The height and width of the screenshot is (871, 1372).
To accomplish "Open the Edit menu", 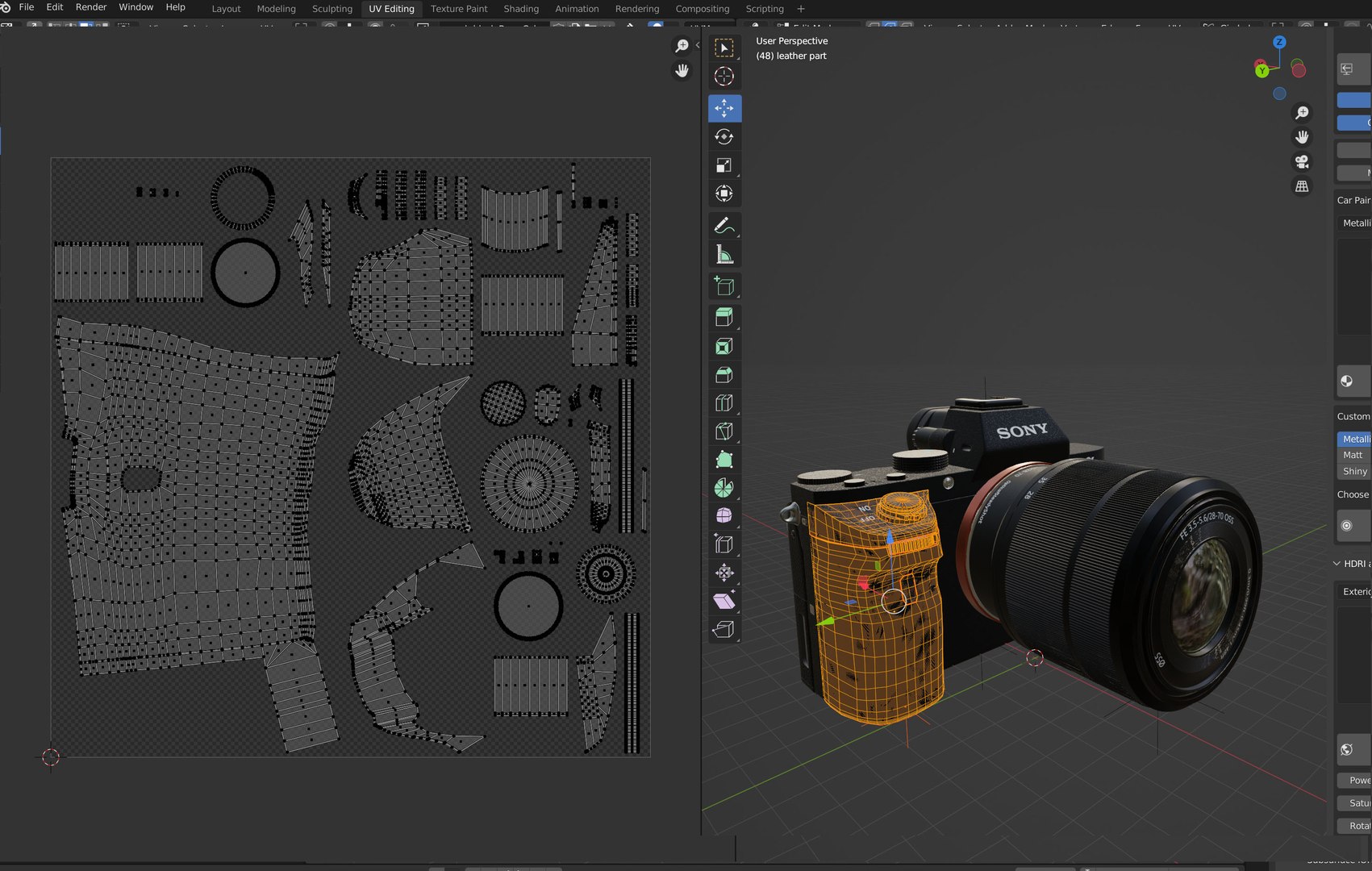I will [55, 7].
